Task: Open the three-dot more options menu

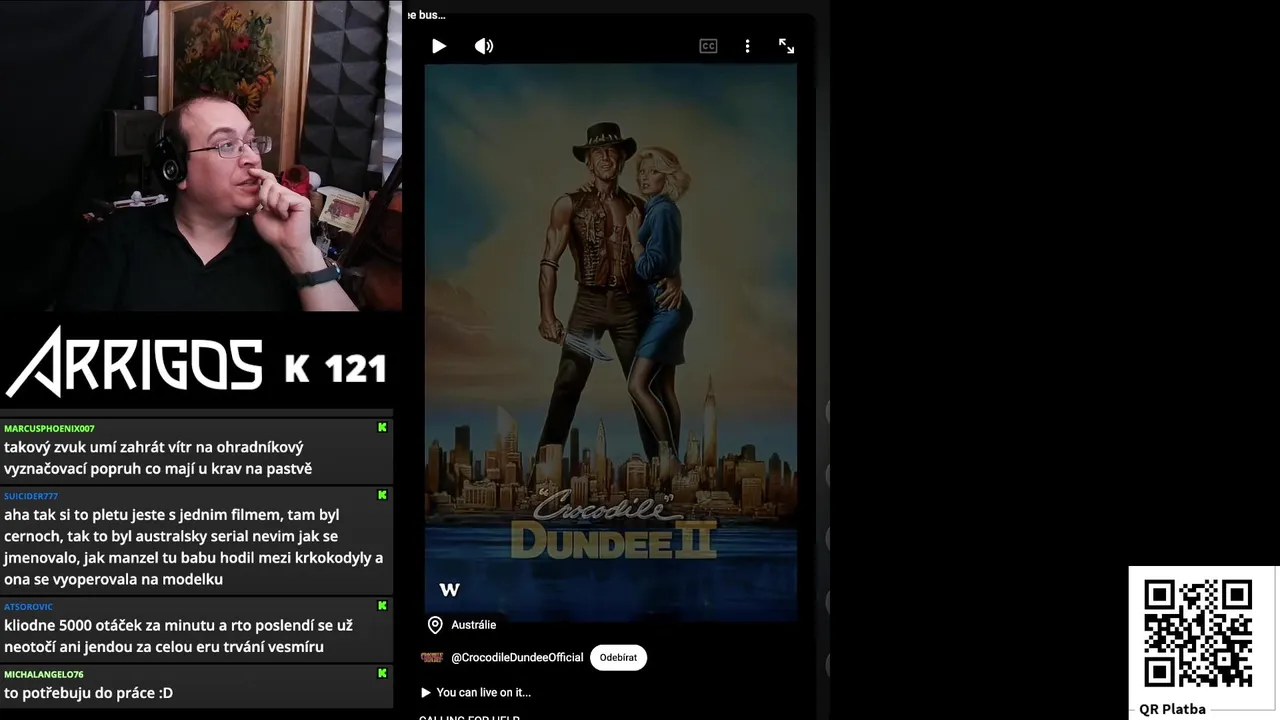Action: (x=747, y=46)
